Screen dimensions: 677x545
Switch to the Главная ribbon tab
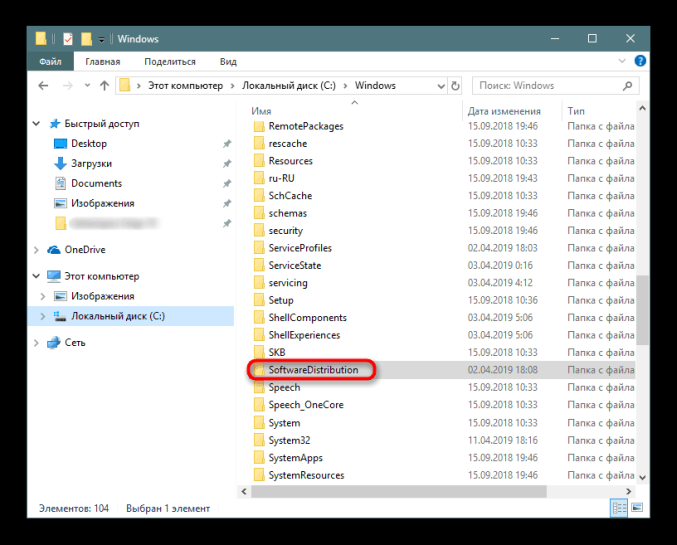[x=103, y=62]
